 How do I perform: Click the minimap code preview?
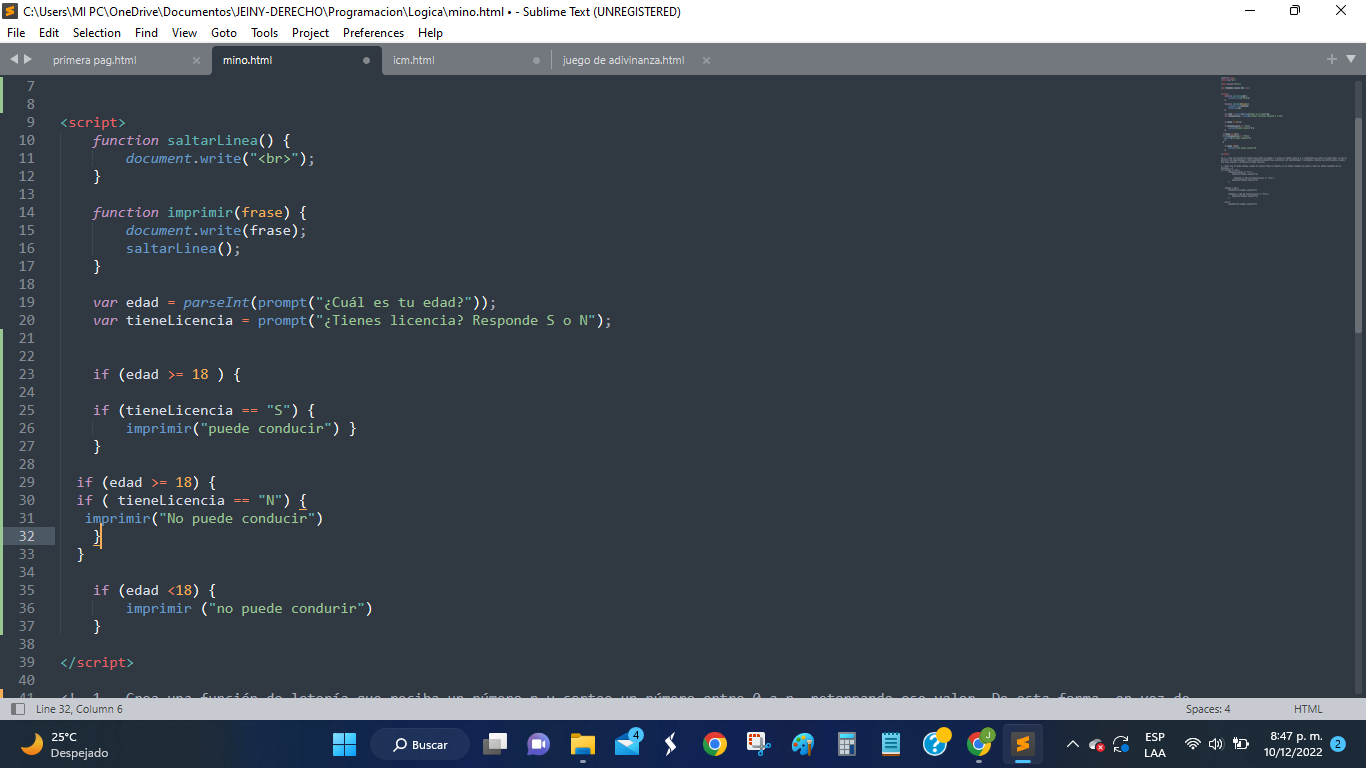(x=1285, y=140)
